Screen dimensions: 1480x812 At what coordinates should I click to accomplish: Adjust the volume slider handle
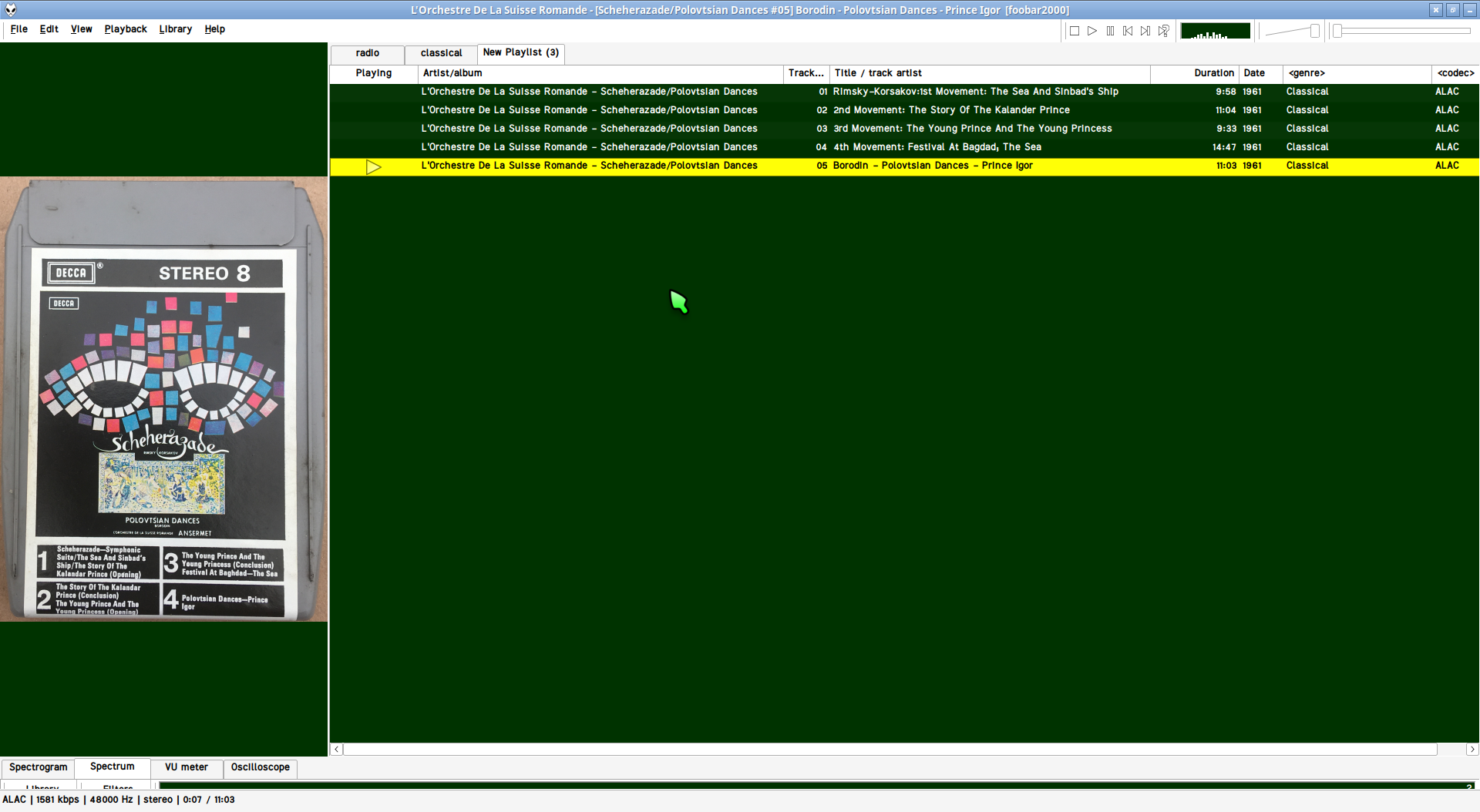pyautogui.click(x=1315, y=31)
